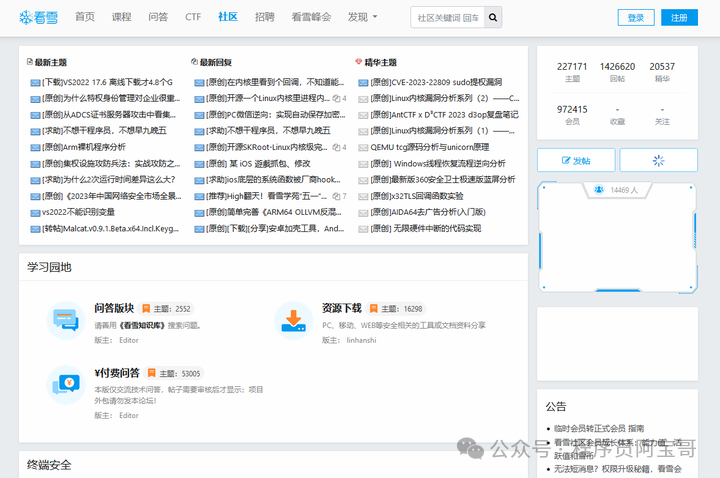
Task: Click the mail icon beside vs2022不能识别变量
Action: point(35,213)
